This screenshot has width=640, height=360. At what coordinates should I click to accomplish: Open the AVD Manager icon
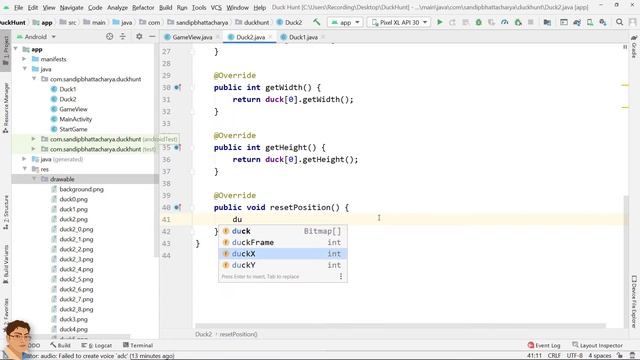(x=590, y=22)
